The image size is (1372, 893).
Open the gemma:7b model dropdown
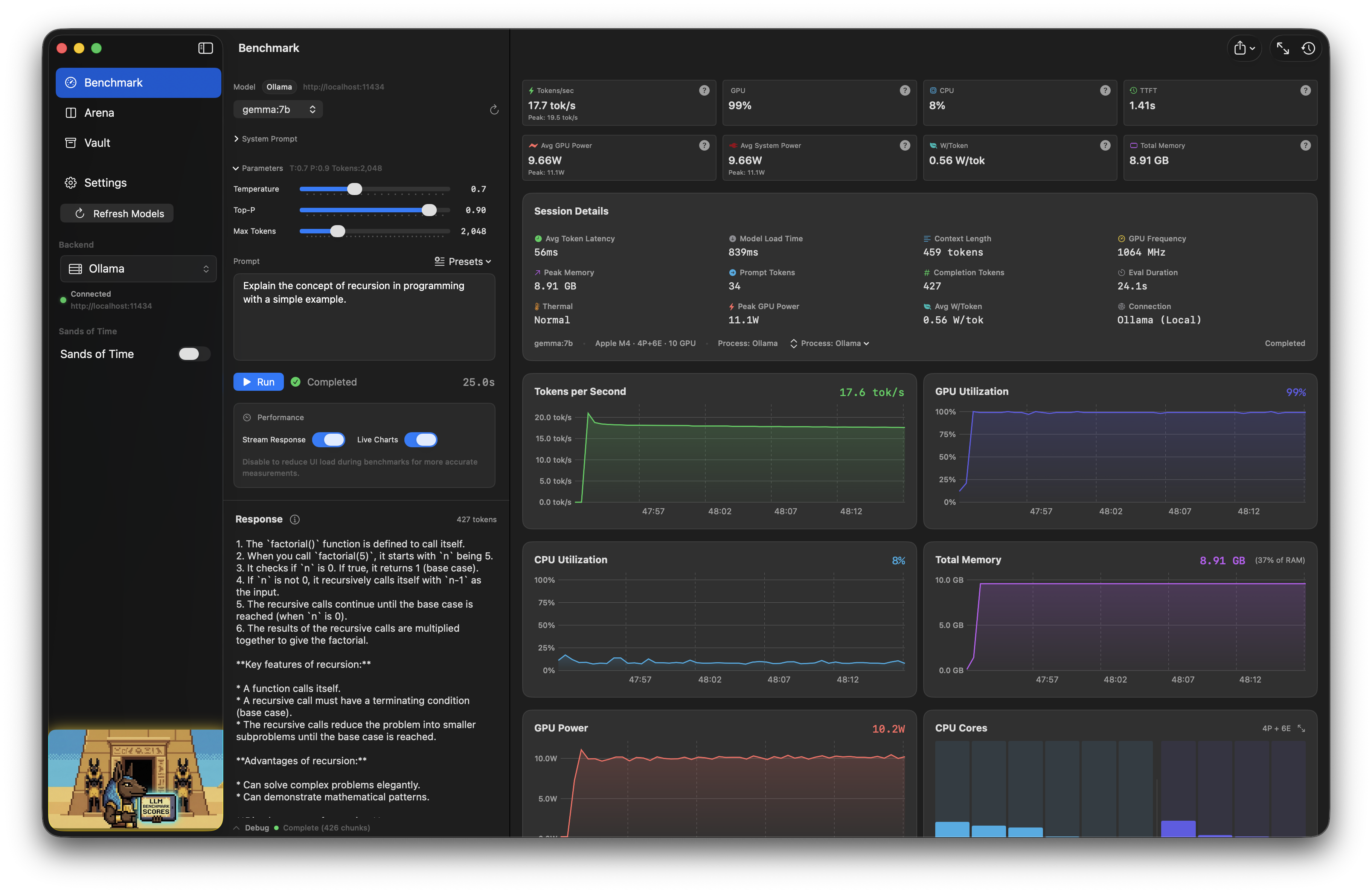[x=278, y=110]
